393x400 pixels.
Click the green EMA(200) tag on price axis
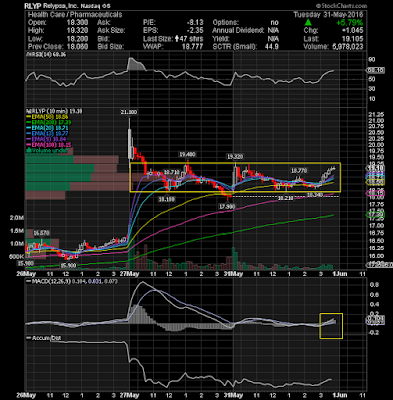[x=376, y=215]
